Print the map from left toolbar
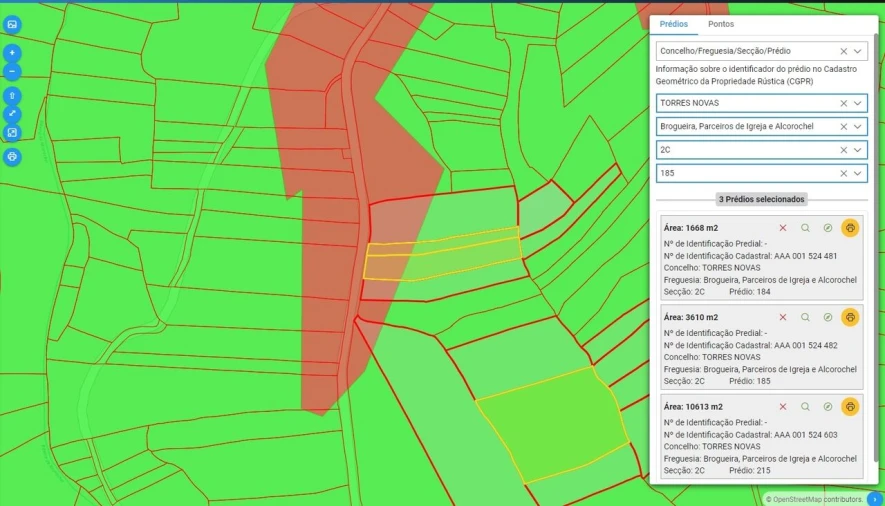 [12, 157]
